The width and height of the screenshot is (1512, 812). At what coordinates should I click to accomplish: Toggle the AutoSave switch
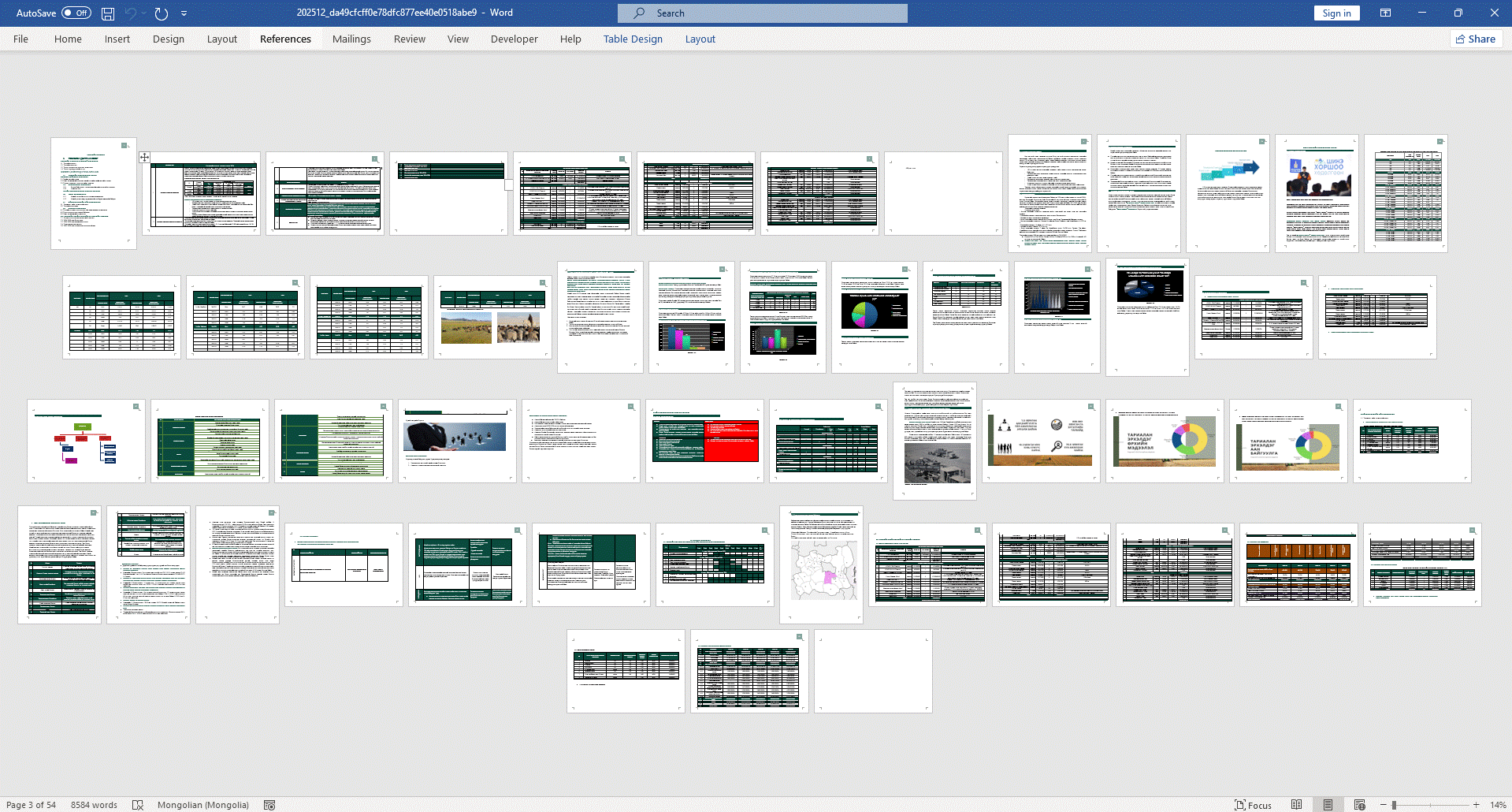(x=76, y=13)
